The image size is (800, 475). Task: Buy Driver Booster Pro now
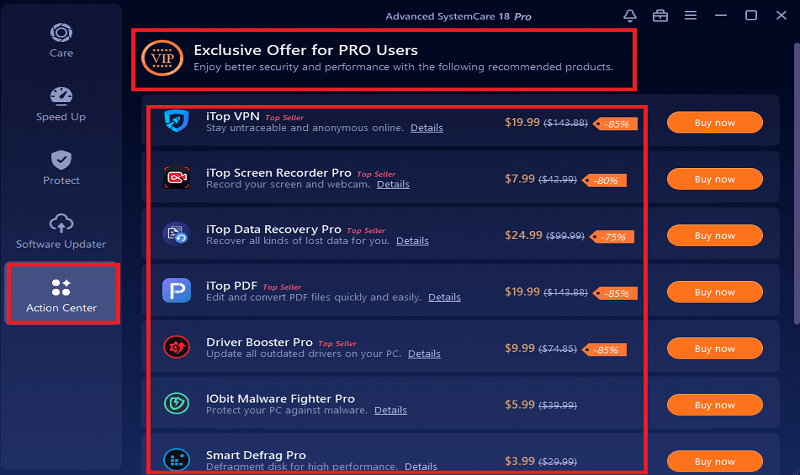pyautogui.click(x=715, y=348)
